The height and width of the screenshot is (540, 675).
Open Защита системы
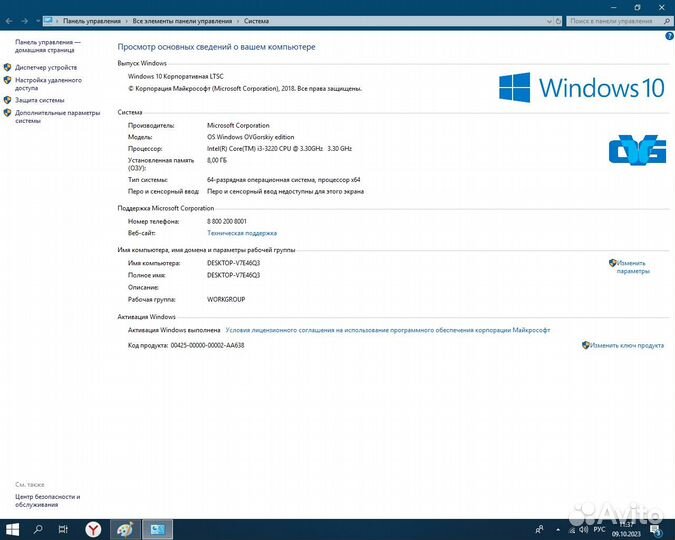40,100
